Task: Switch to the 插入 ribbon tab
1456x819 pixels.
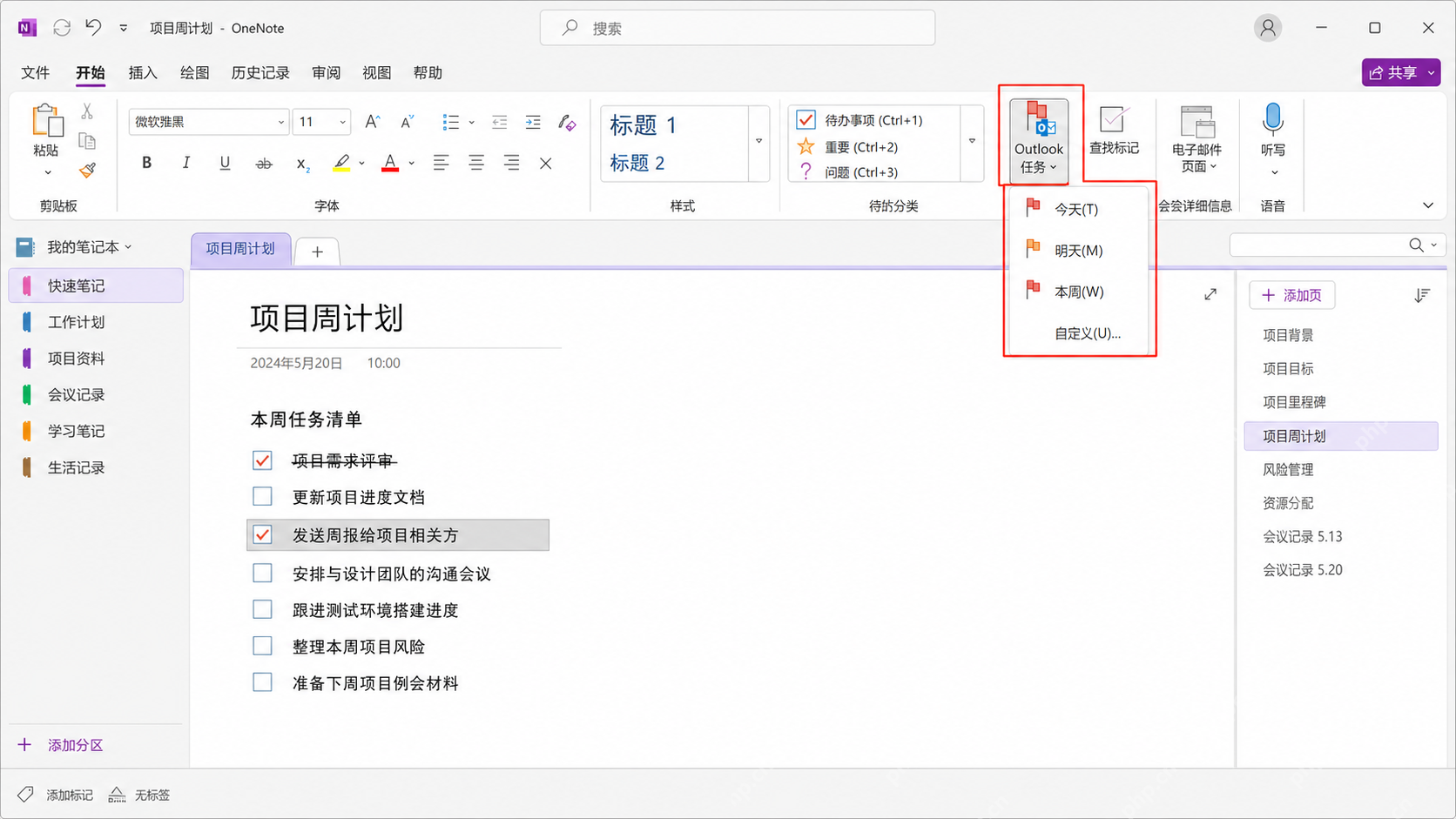Action: pos(143,73)
